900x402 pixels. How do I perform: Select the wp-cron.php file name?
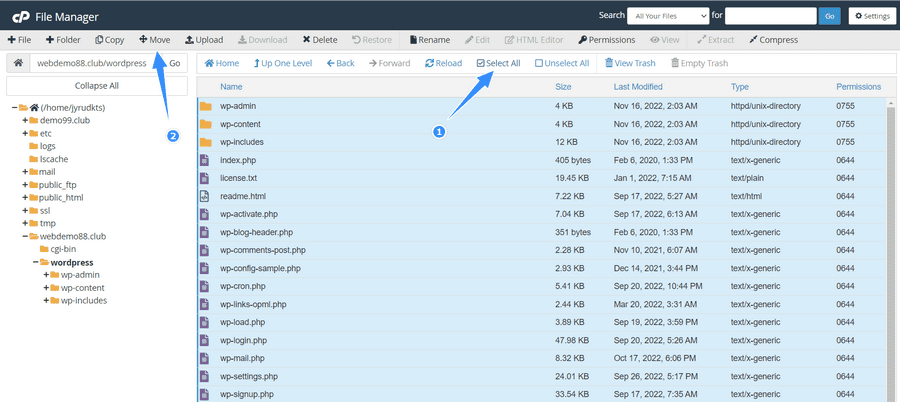tap(242, 286)
